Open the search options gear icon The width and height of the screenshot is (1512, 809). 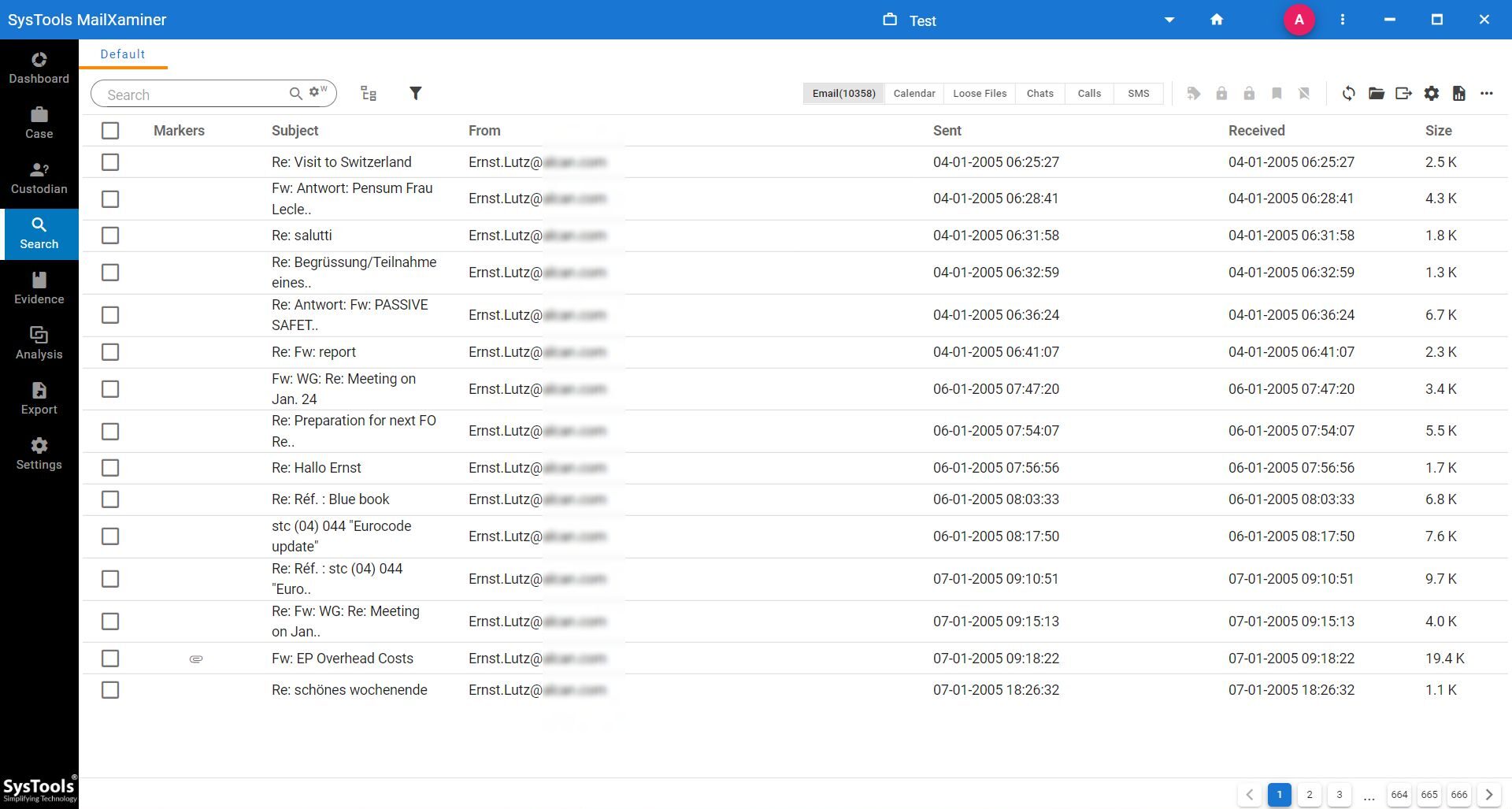(317, 92)
